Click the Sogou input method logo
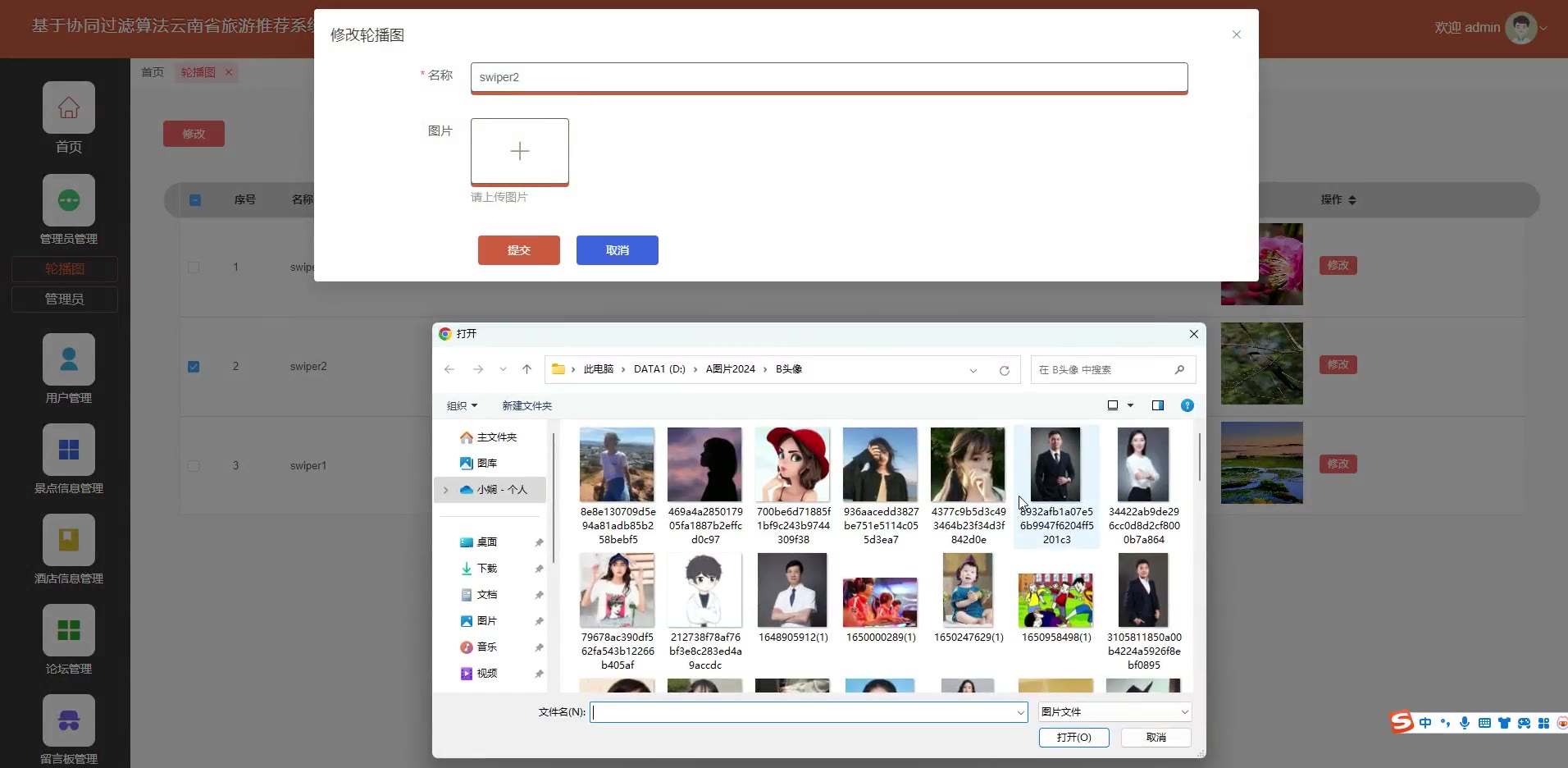 pos(1402,722)
